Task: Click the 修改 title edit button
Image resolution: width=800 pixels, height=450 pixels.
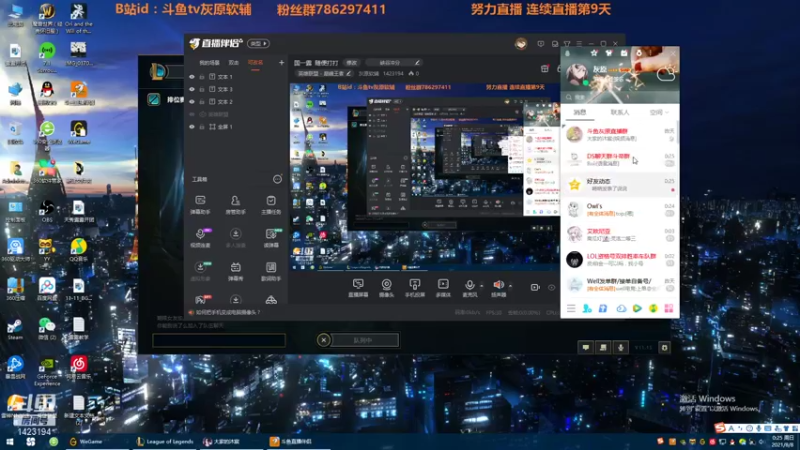Action: (x=352, y=63)
